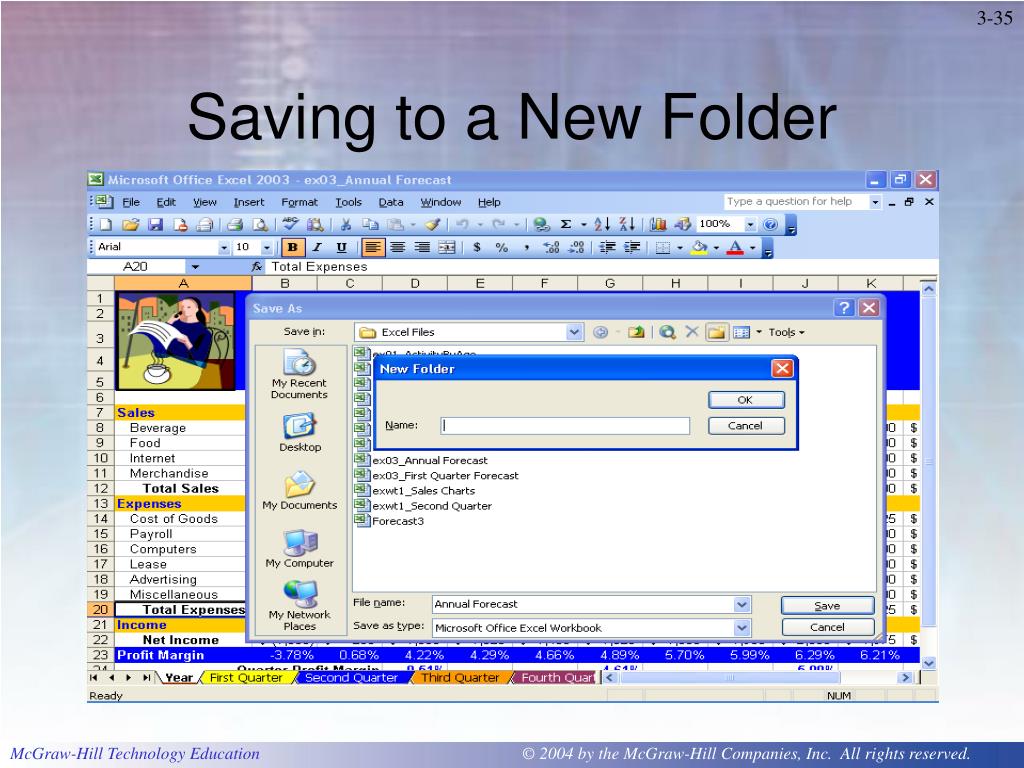Toggle Center alignment button
This screenshot has height=768, width=1024.
[x=397, y=248]
